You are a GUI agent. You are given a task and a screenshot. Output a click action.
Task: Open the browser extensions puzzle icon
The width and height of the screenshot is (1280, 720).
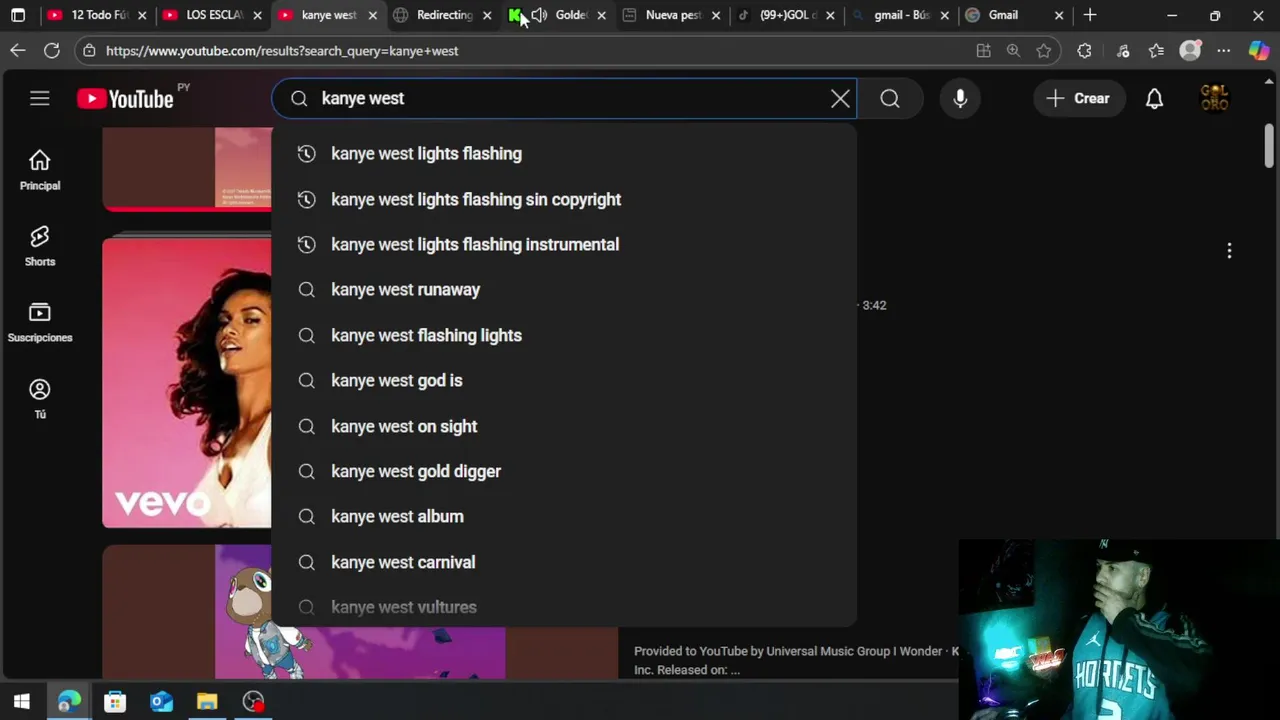click(x=1084, y=51)
